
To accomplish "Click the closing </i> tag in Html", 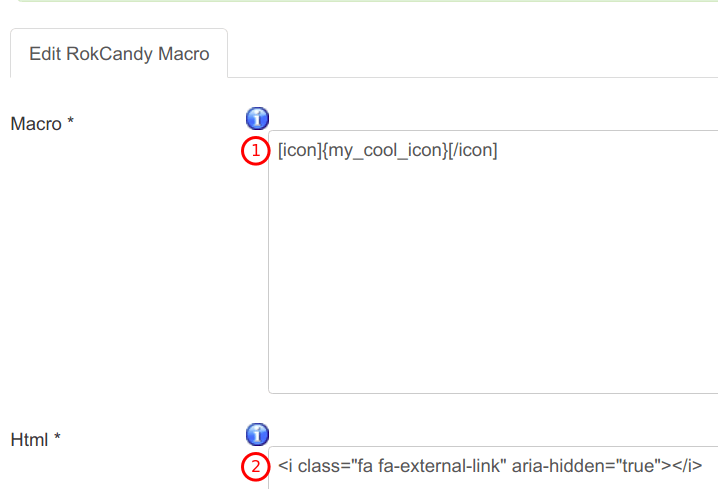I will click(687, 466).
